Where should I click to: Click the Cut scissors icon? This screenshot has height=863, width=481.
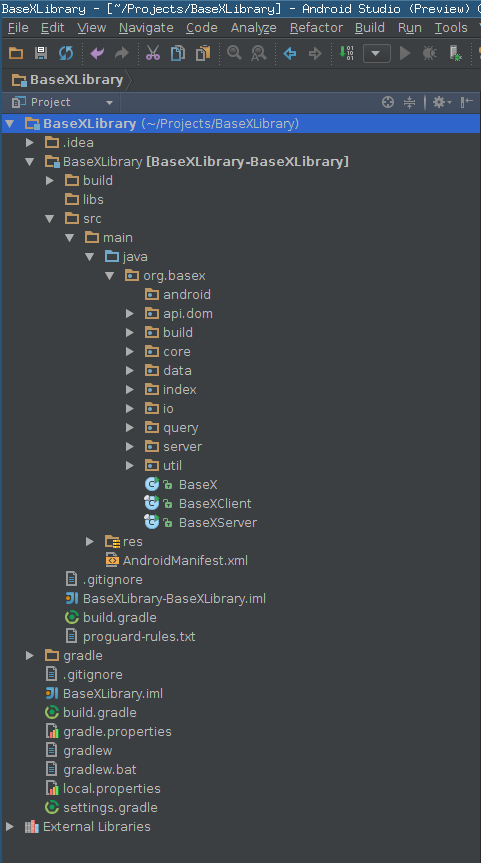point(152,53)
